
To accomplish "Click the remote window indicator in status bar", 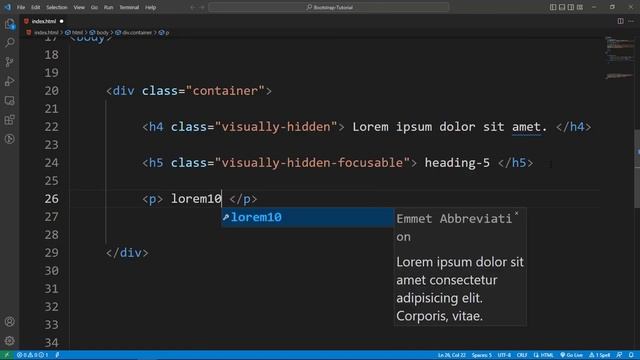I will click(7, 355).
